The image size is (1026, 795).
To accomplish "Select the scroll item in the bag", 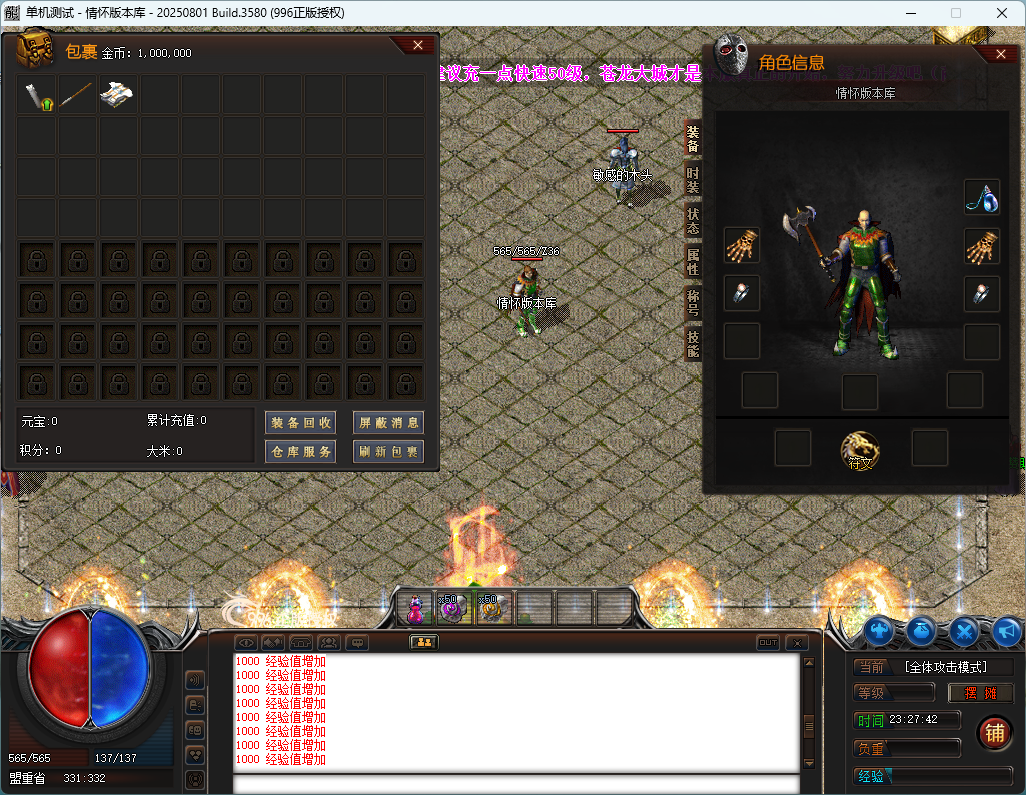I will [x=118, y=95].
